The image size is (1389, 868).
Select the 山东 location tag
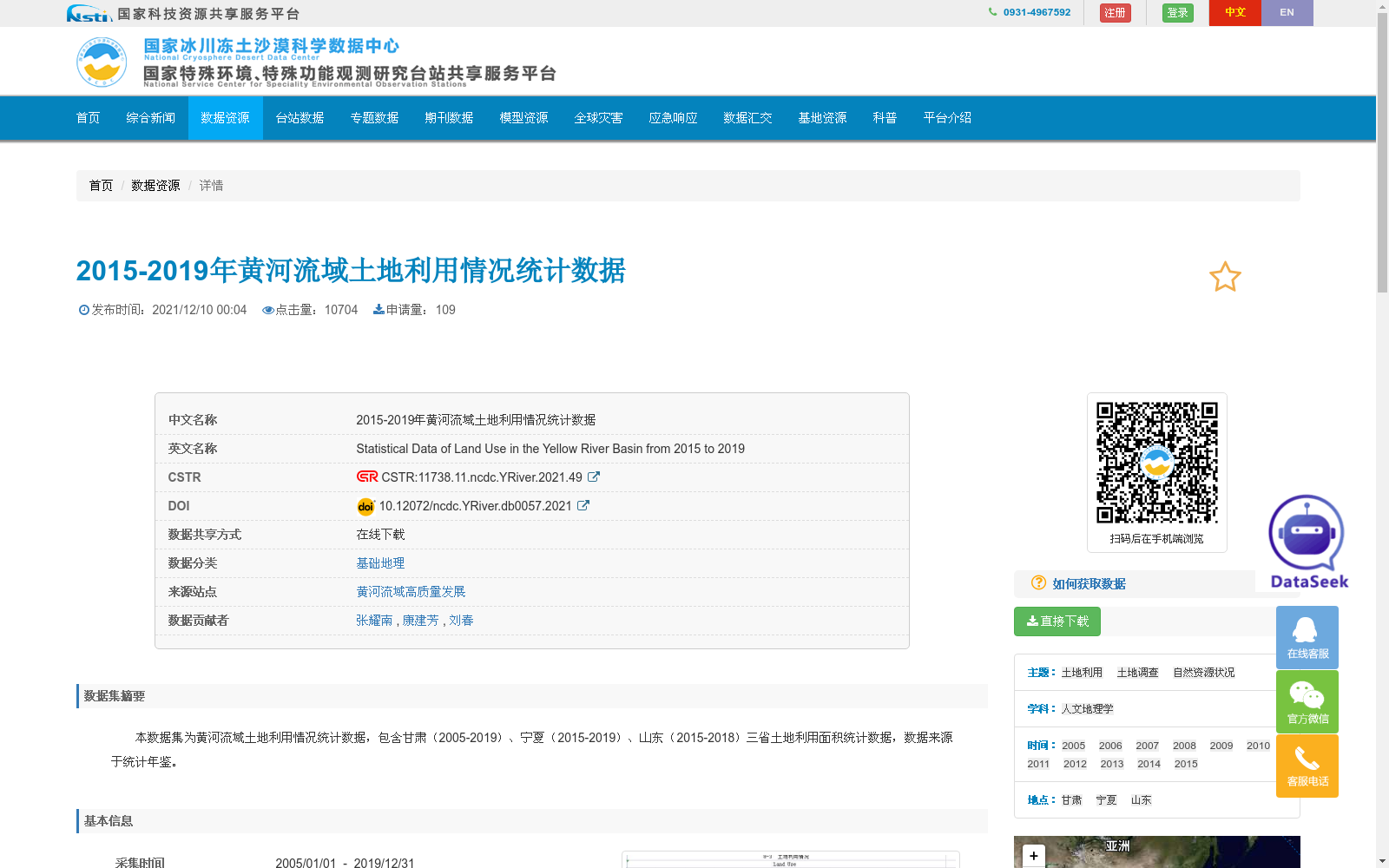[x=1141, y=800]
